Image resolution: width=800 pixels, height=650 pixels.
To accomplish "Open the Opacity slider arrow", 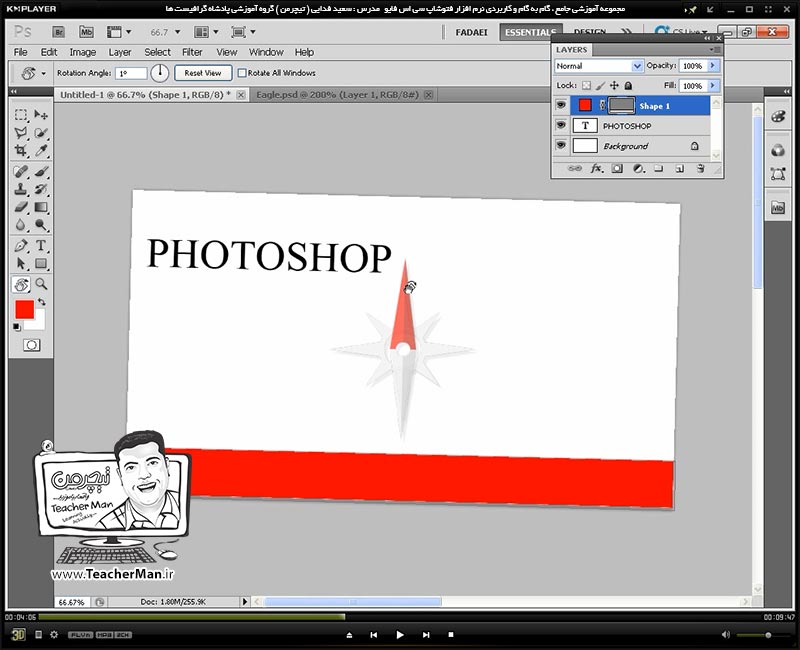I will (x=713, y=66).
